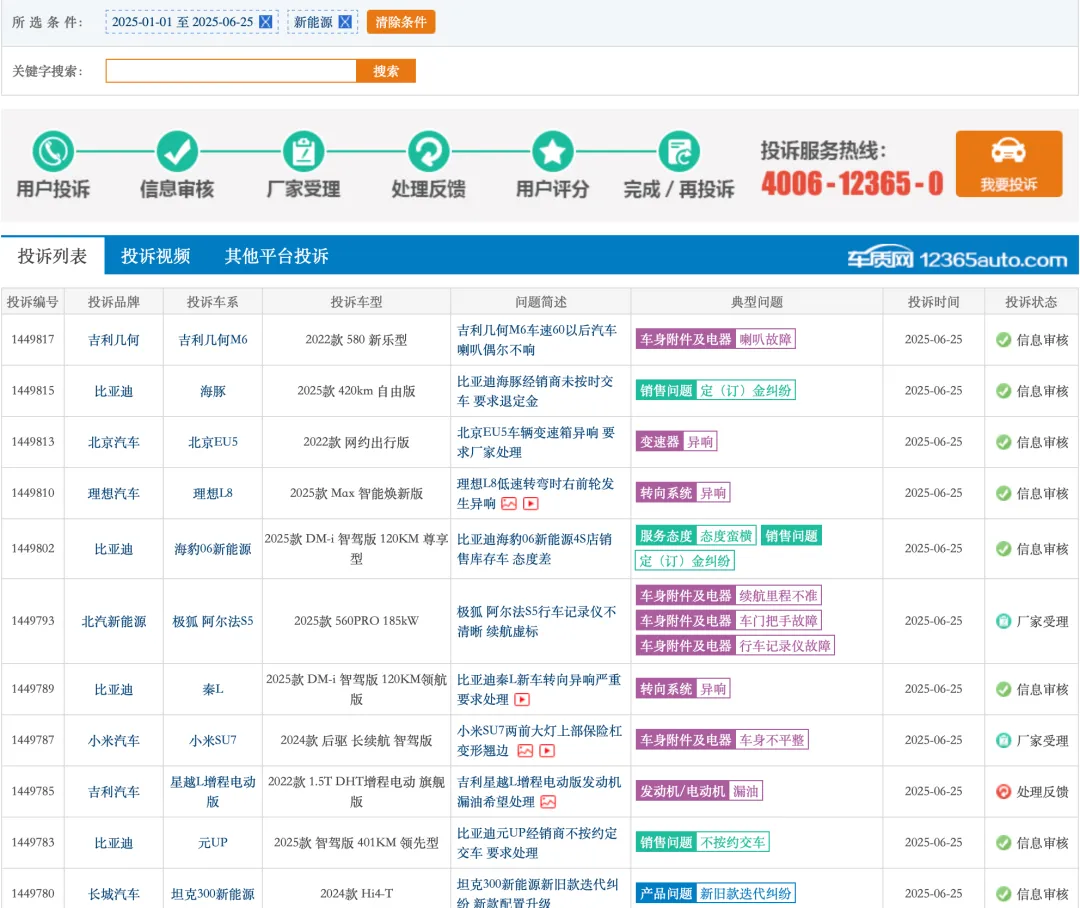Click the 处理反馈 refresh icon
Image resolution: width=1080 pixels, height=908 pixels.
pyautogui.click(x=428, y=152)
